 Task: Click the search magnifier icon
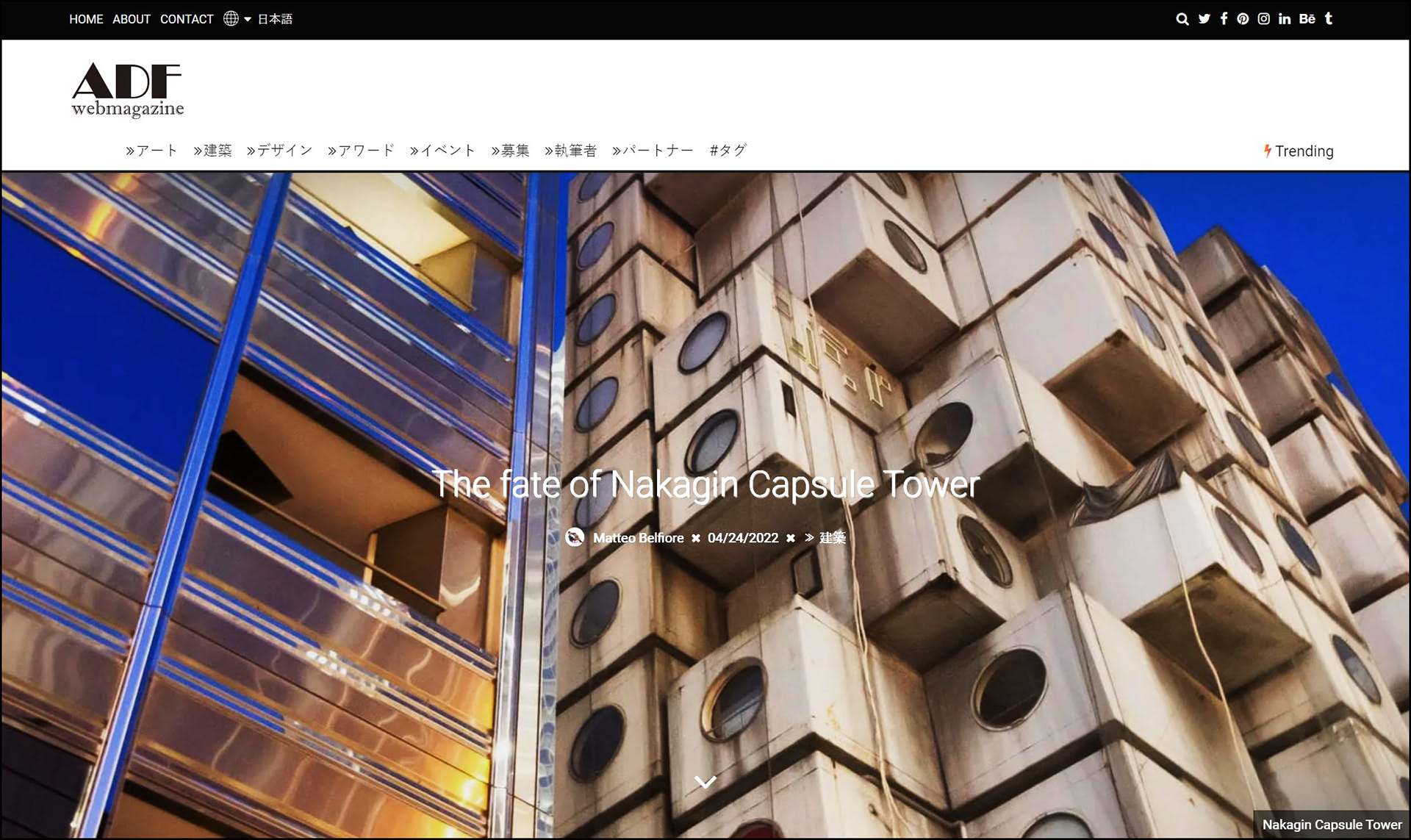click(x=1182, y=19)
